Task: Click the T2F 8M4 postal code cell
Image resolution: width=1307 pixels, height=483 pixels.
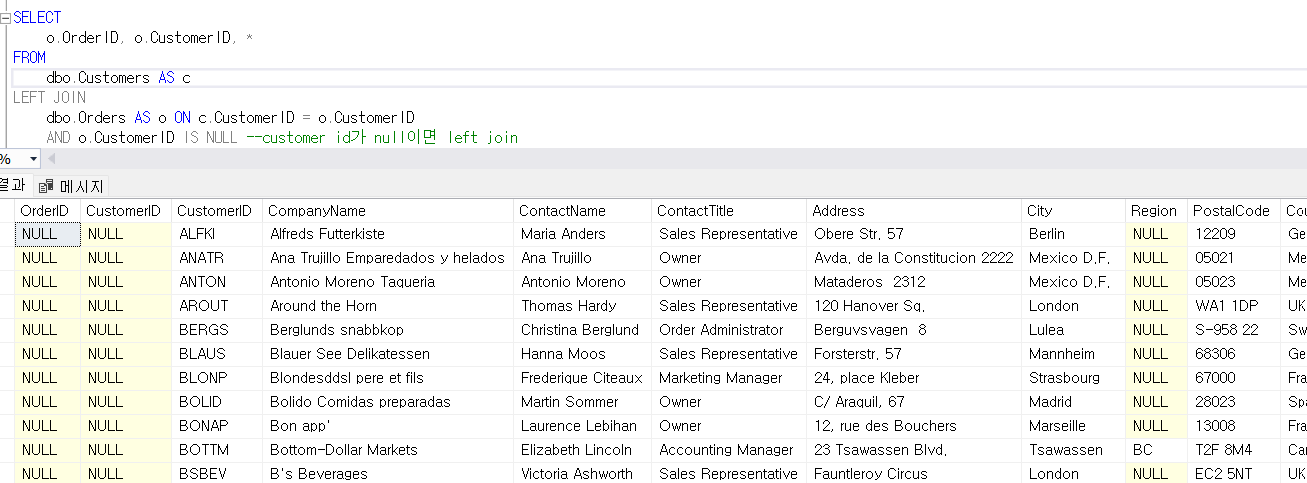Action: pyautogui.click(x=1232, y=450)
